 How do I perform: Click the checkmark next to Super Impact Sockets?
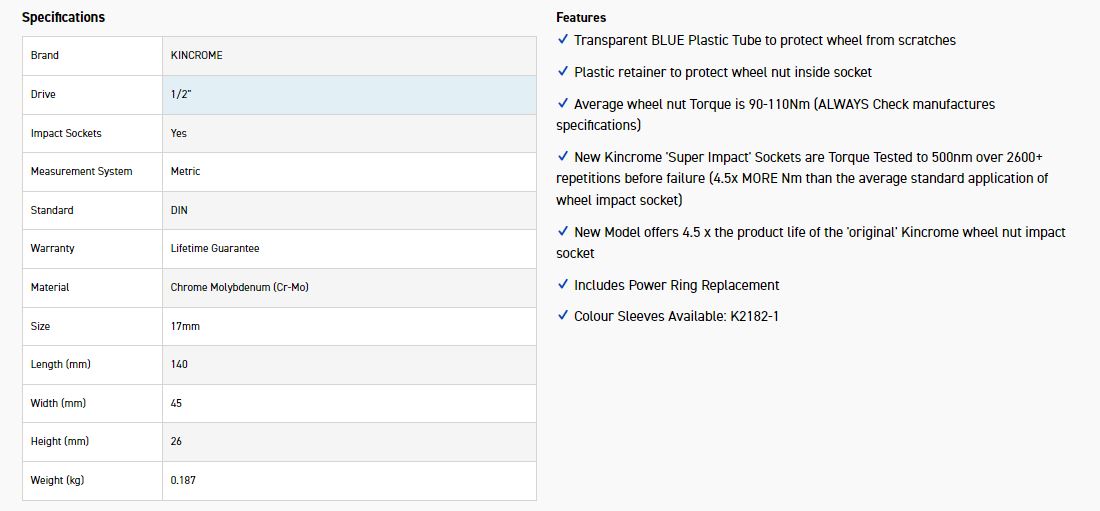pyautogui.click(x=563, y=158)
